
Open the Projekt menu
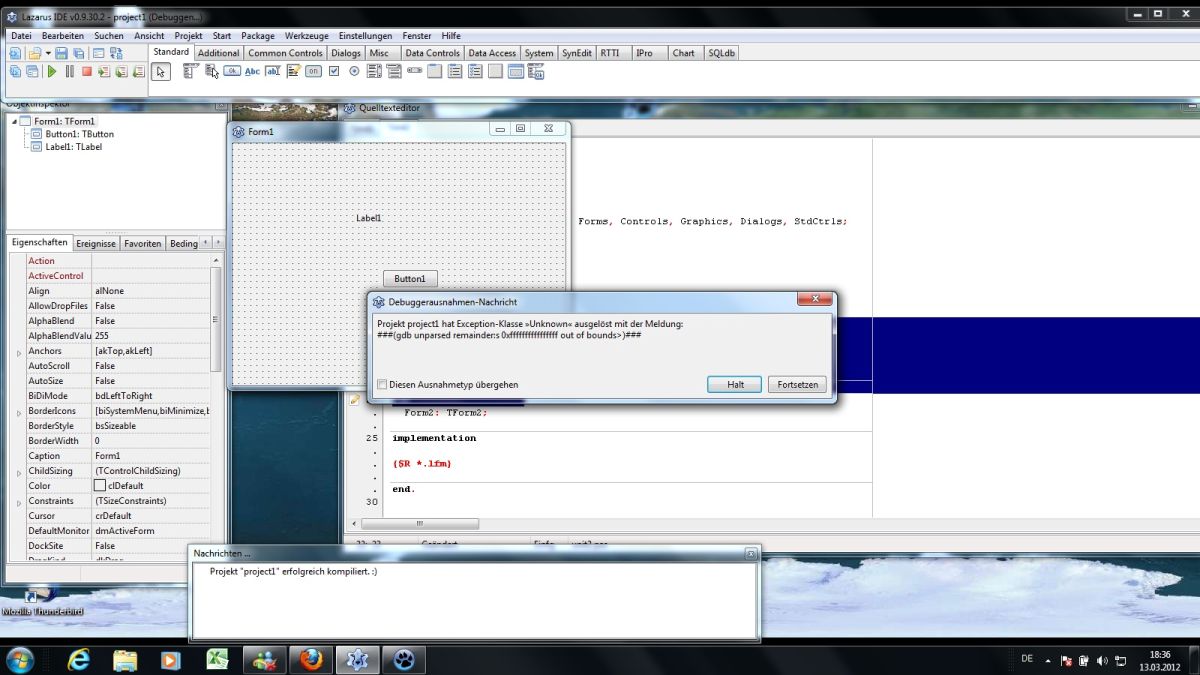[x=188, y=36]
